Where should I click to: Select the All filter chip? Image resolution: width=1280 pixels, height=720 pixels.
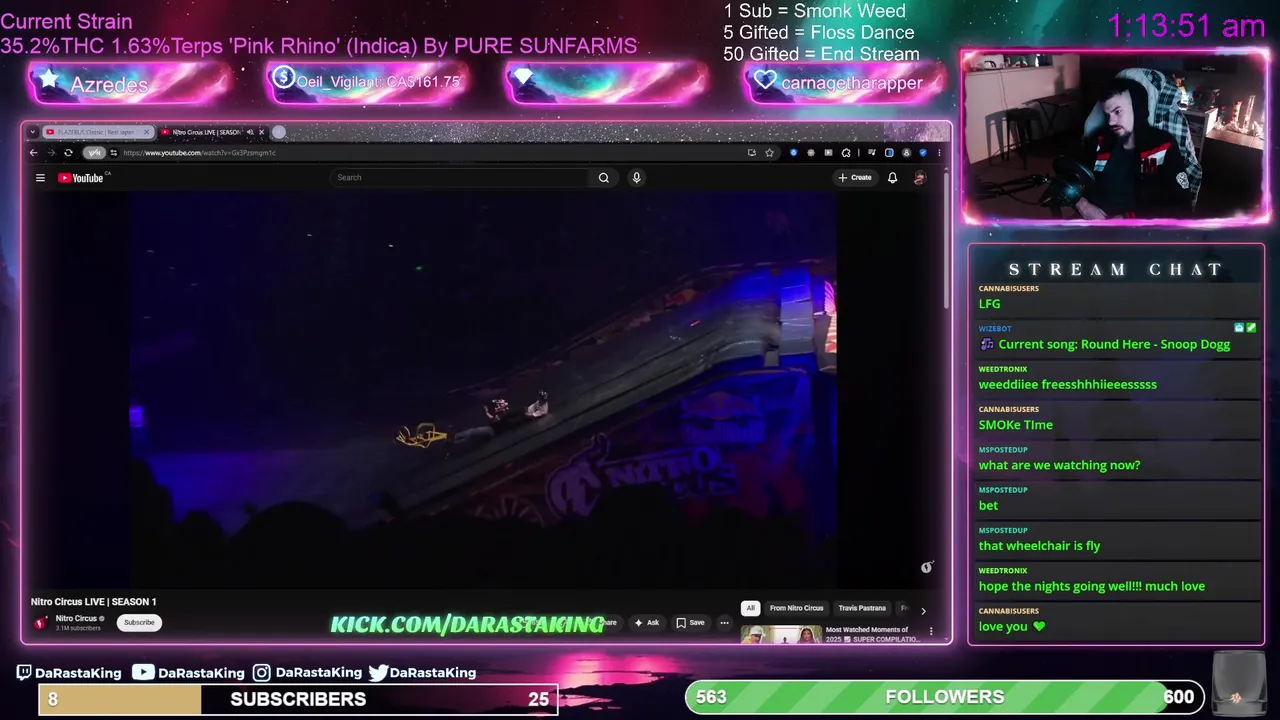tap(750, 608)
